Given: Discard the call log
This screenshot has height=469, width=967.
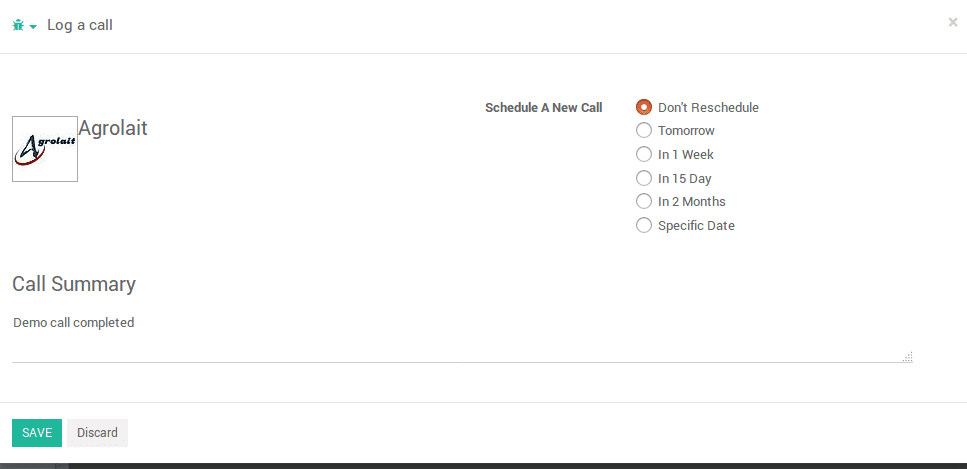Looking at the screenshot, I should [97, 433].
